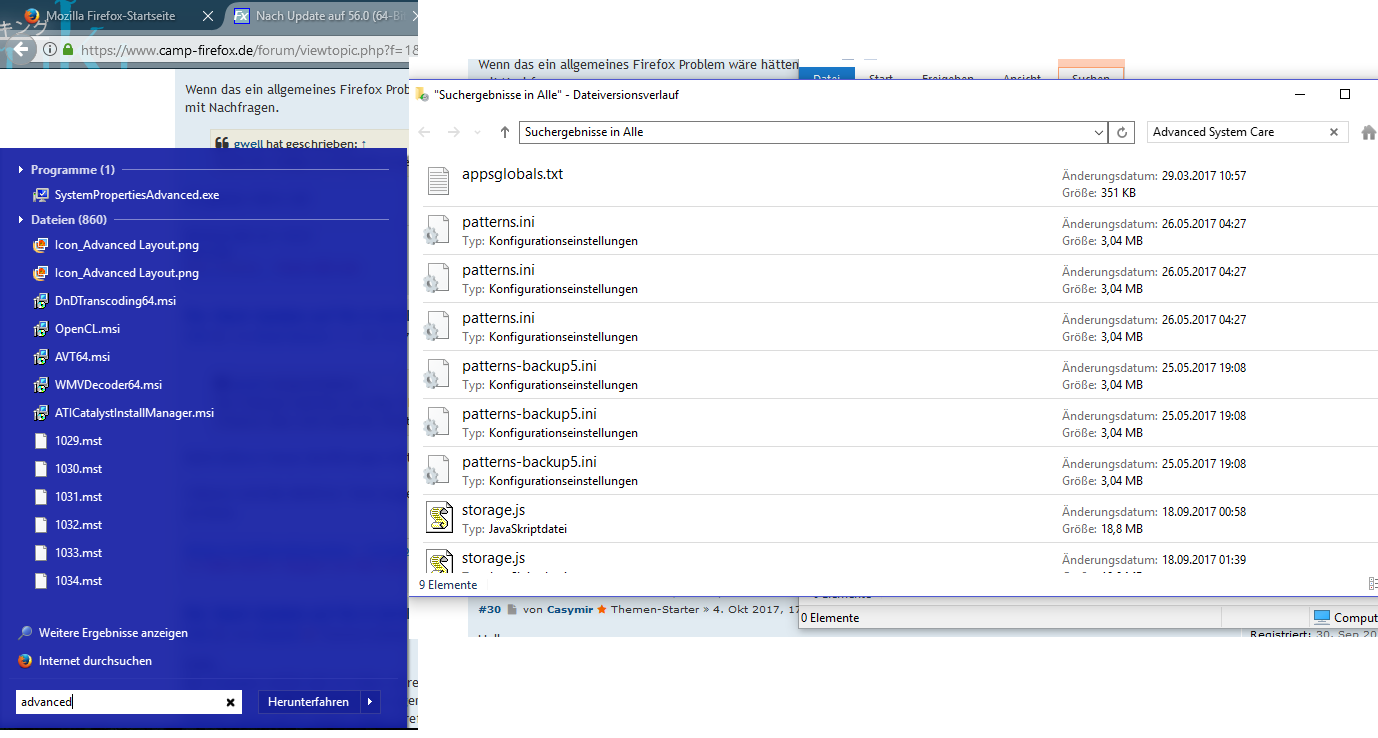Collapse the 'Dateien (860)' results group
The width and height of the screenshot is (1378, 738).
[x=21, y=220]
